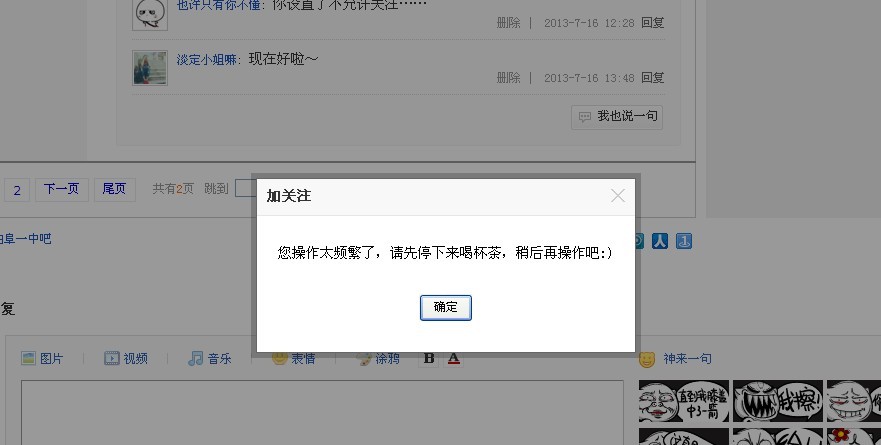This screenshot has width=881, height=445.
Task: Click 淡定小姐嘛 avatar thumbnail
Action: tap(149, 68)
